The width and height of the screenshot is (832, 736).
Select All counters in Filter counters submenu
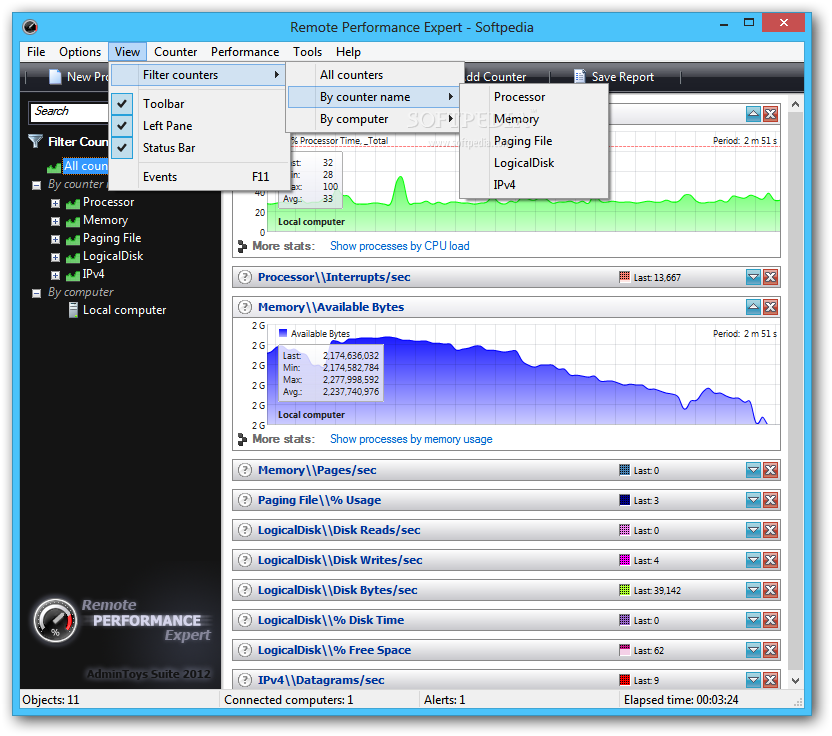click(374, 75)
